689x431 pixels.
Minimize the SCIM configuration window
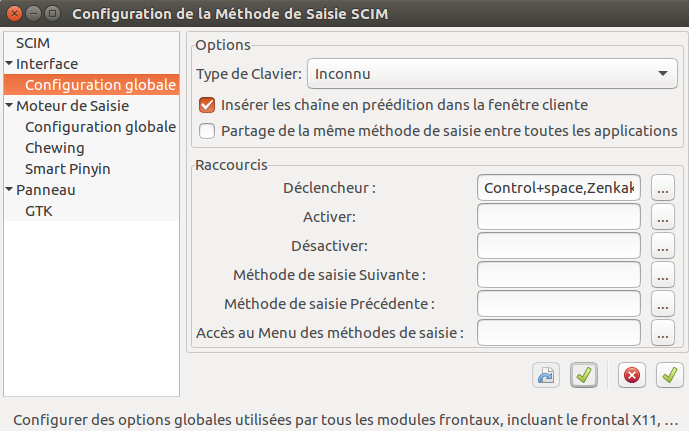pyautogui.click(x=33, y=14)
